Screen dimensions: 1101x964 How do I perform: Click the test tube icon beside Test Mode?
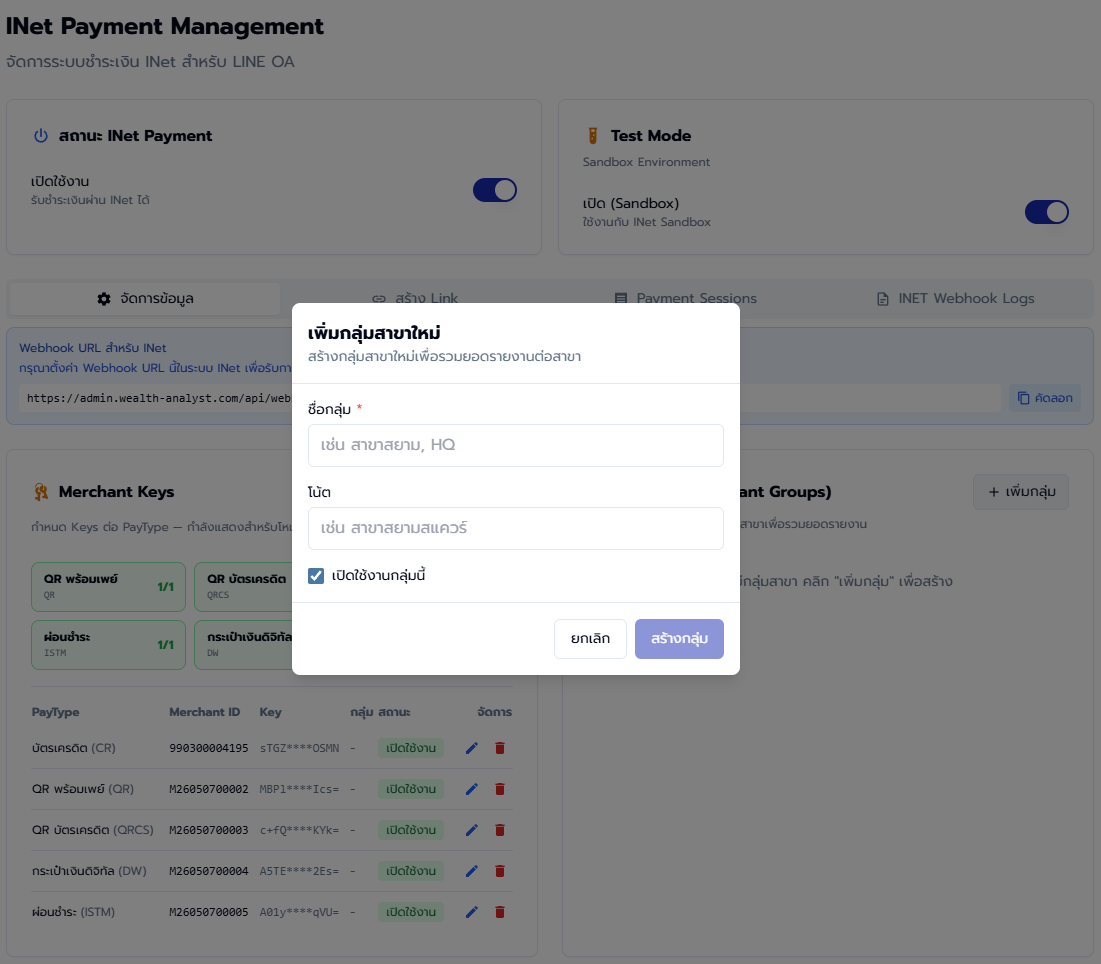pos(593,136)
